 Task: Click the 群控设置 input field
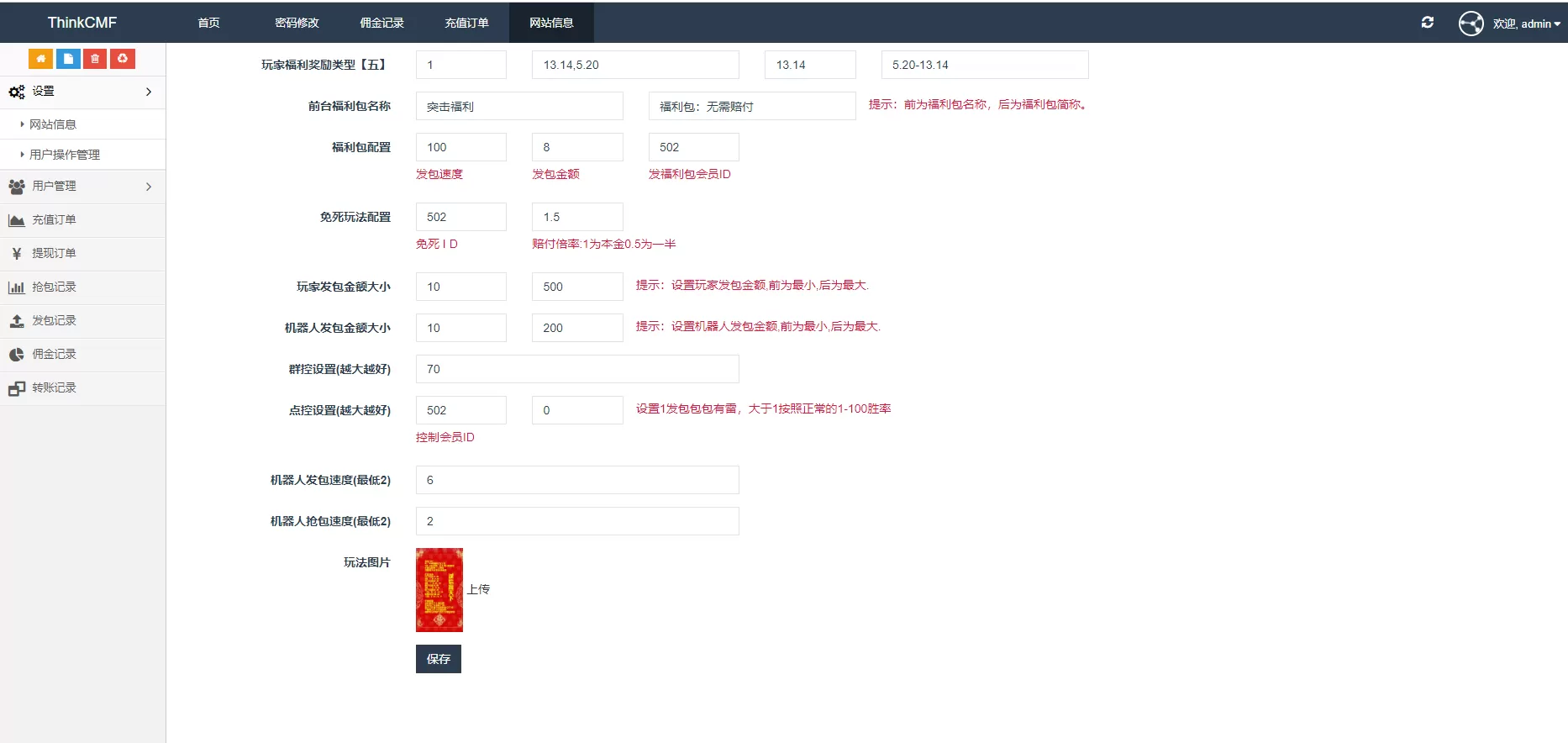(576, 369)
